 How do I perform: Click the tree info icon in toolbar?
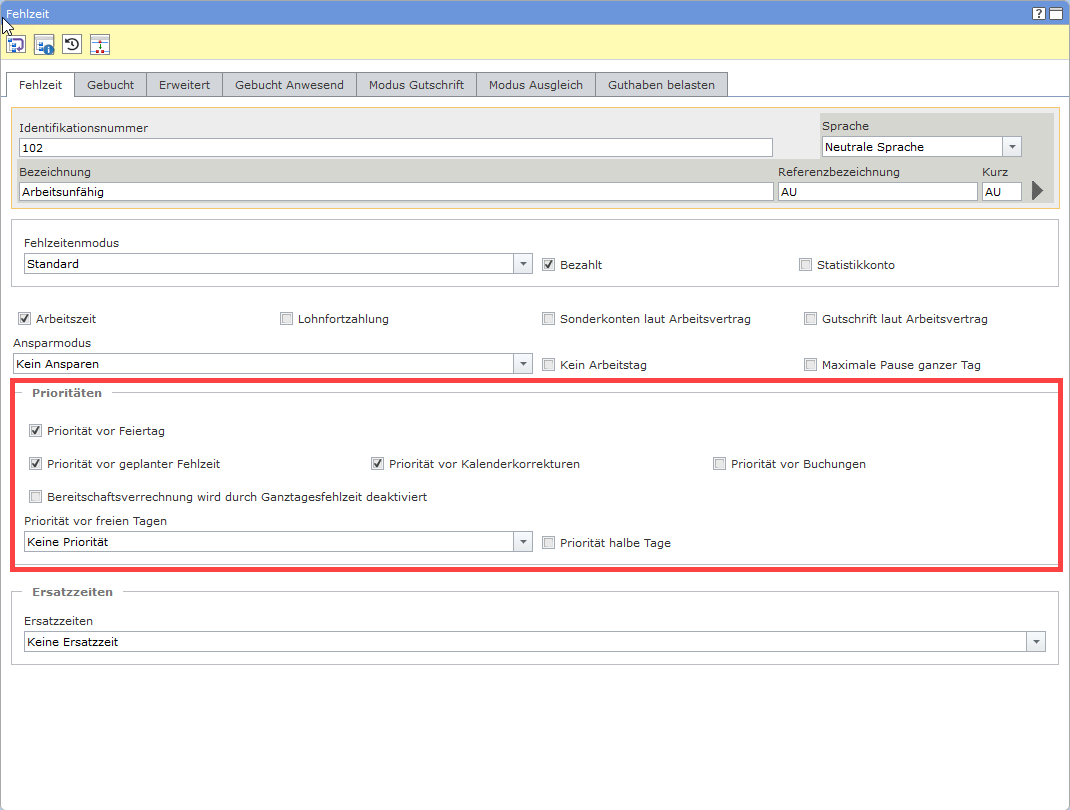point(44,44)
